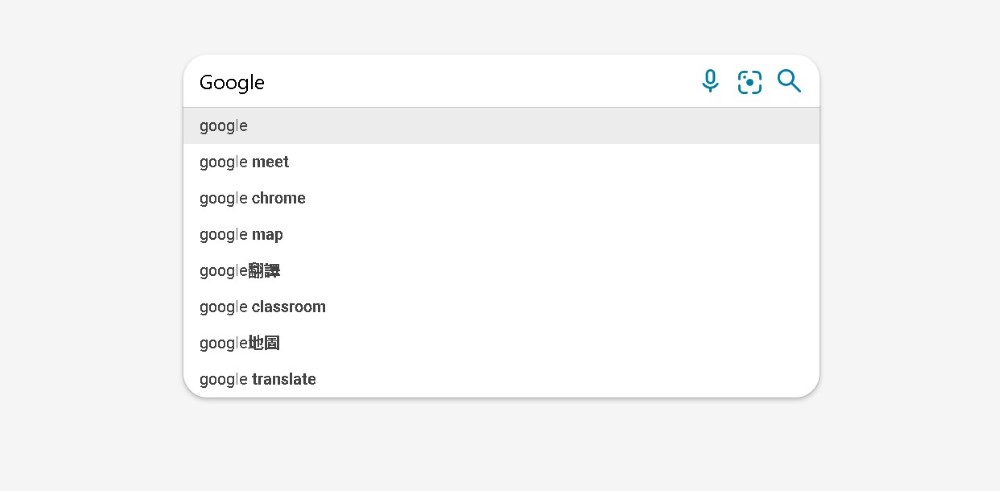Click the bold word 'chrome' in the suggestions

click(x=279, y=198)
